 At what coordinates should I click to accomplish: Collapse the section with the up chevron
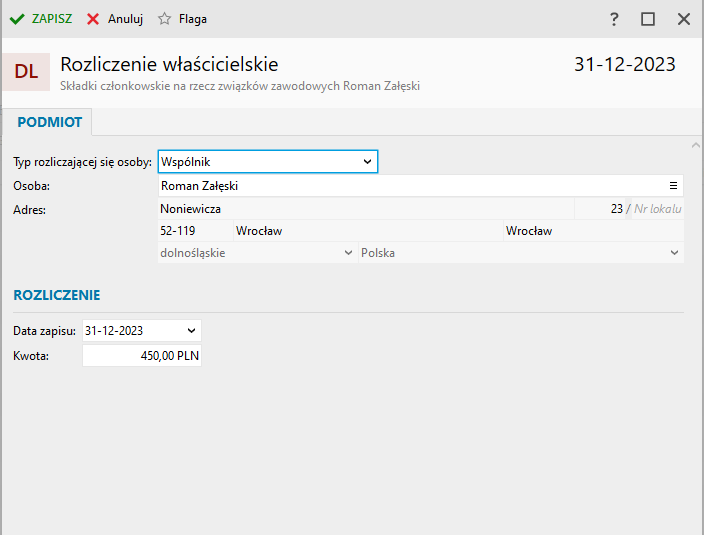click(x=695, y=145)
